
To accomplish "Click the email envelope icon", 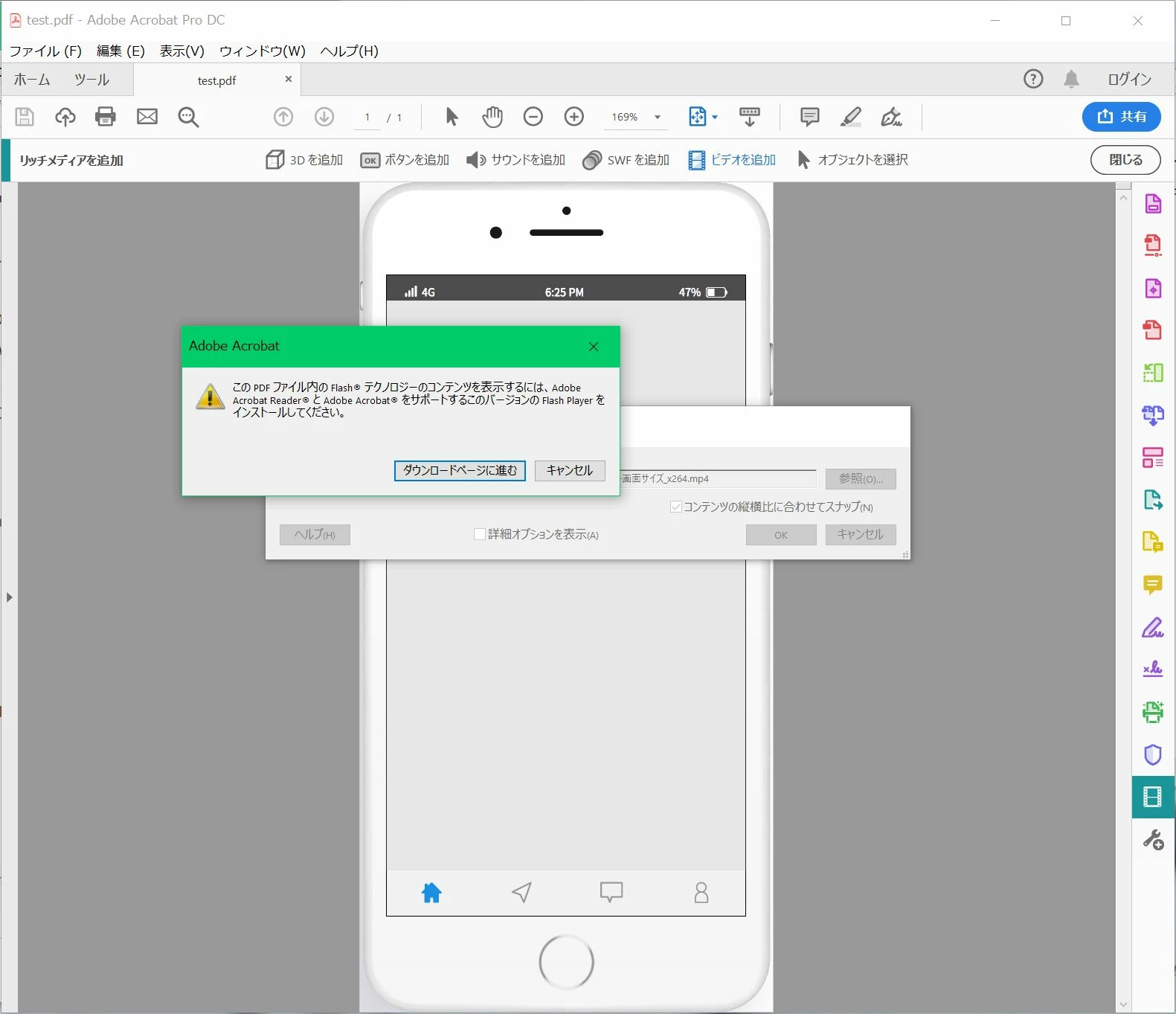I will pos(147,117).
